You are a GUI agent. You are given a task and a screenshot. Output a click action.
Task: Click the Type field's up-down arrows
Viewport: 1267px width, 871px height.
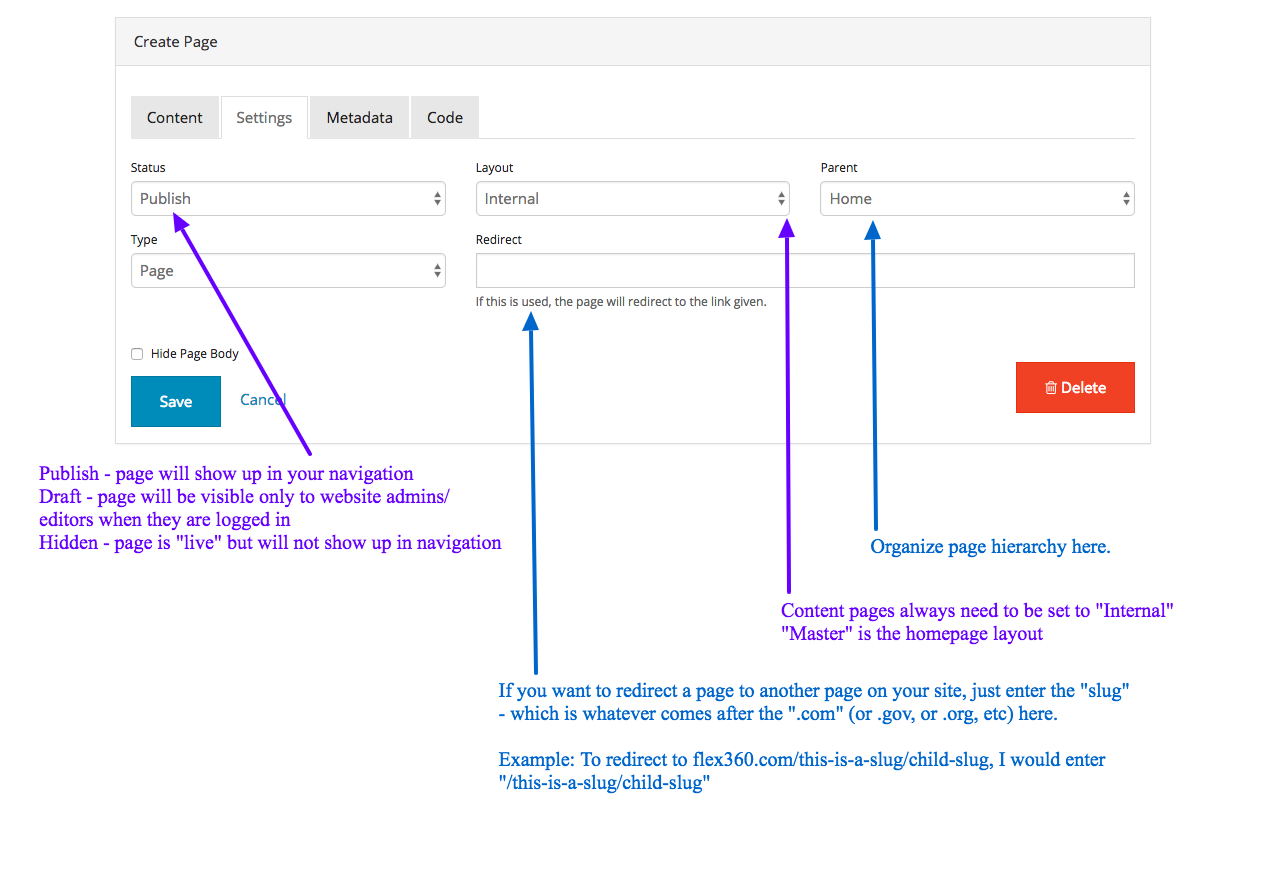[437, 271]
